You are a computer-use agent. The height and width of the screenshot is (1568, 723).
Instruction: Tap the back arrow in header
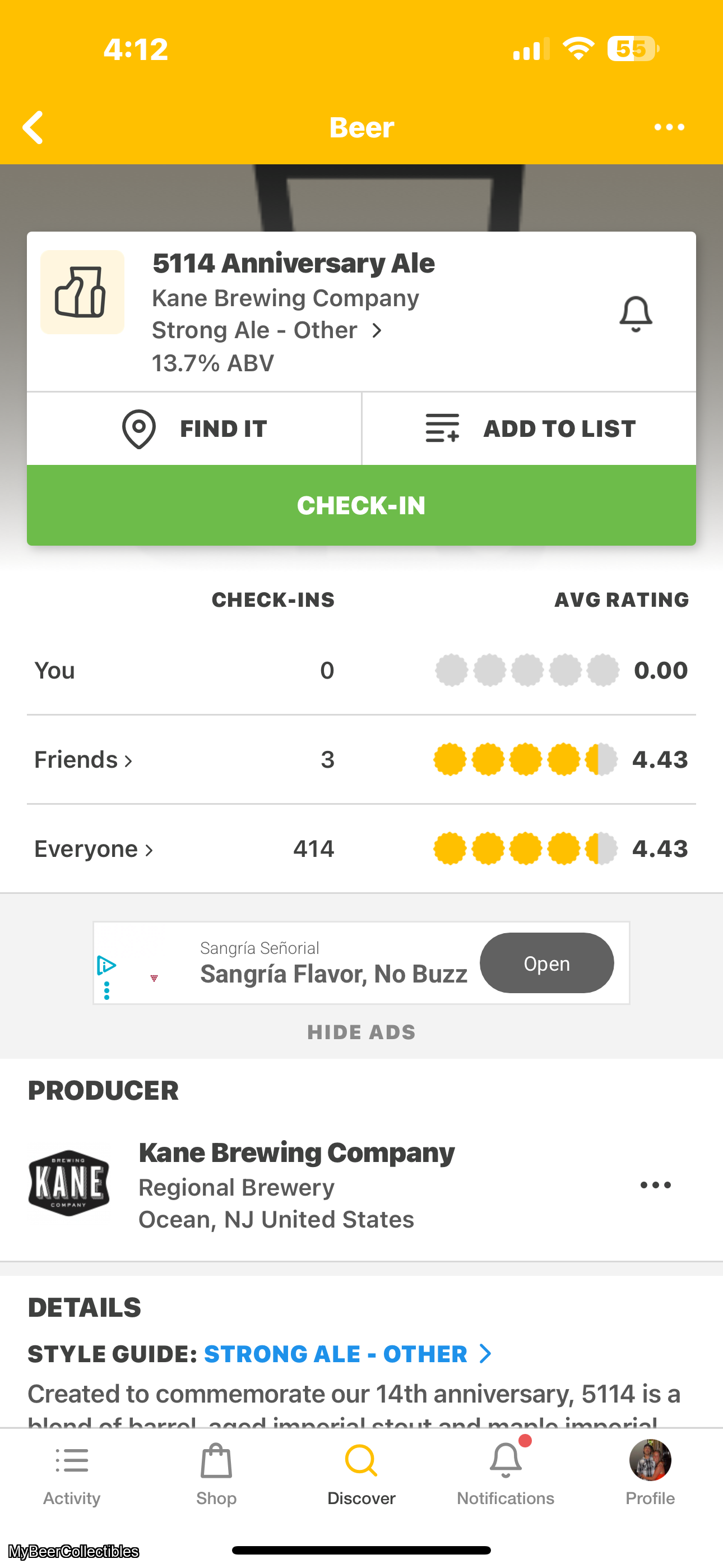(x=33, y=127)
